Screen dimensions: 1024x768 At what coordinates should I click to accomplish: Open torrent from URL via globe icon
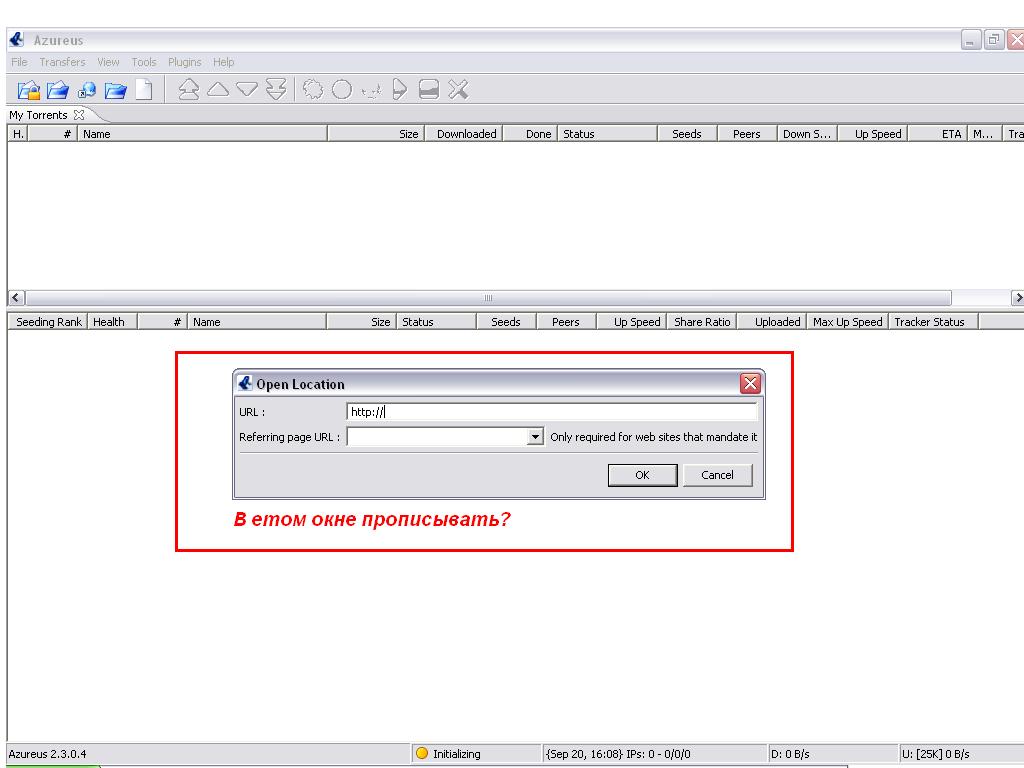click(86, 89)
